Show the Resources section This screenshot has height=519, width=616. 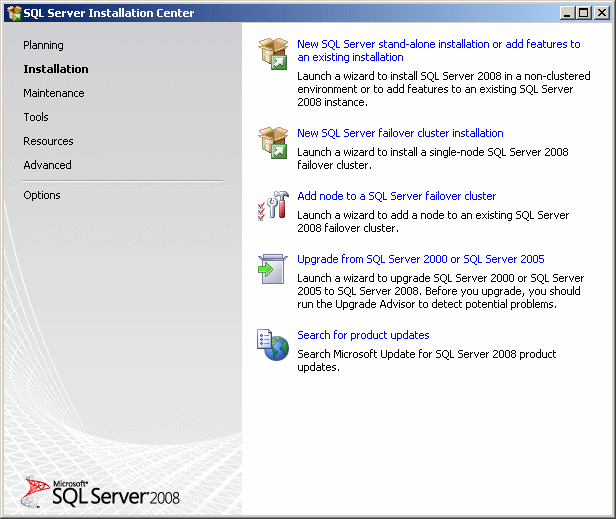[48, 141]
